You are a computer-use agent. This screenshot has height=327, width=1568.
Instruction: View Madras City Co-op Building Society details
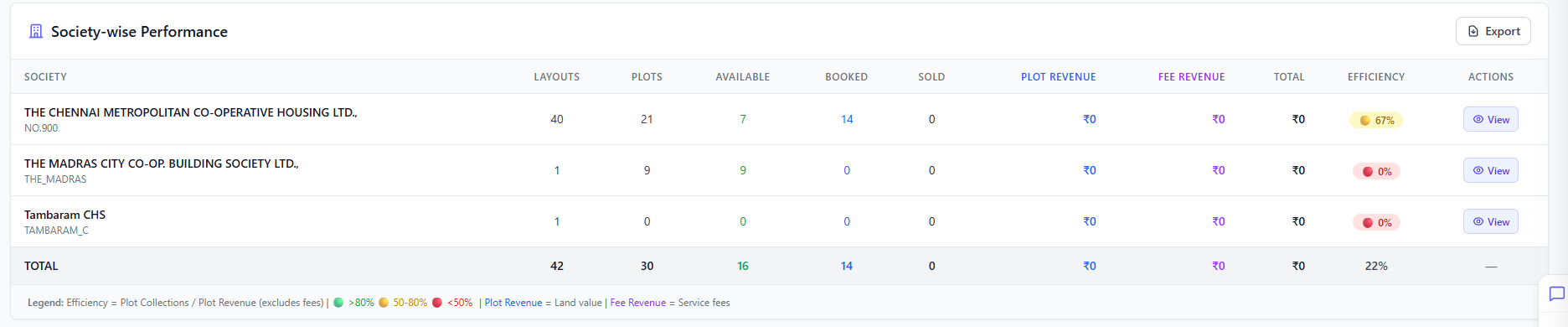coord(1490,170)
